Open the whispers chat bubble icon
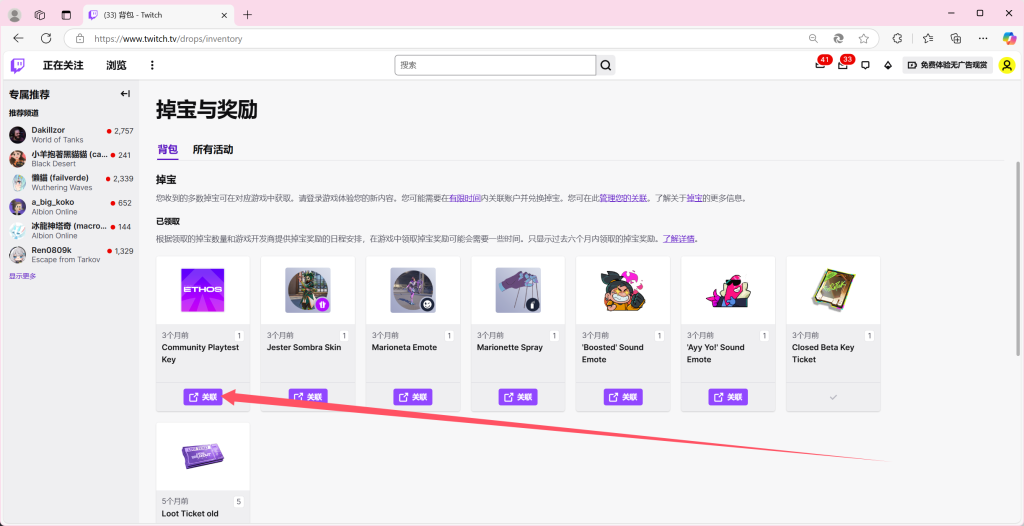Image resolution: width=1024 pixels, height=526 pixels. (865, 65)
